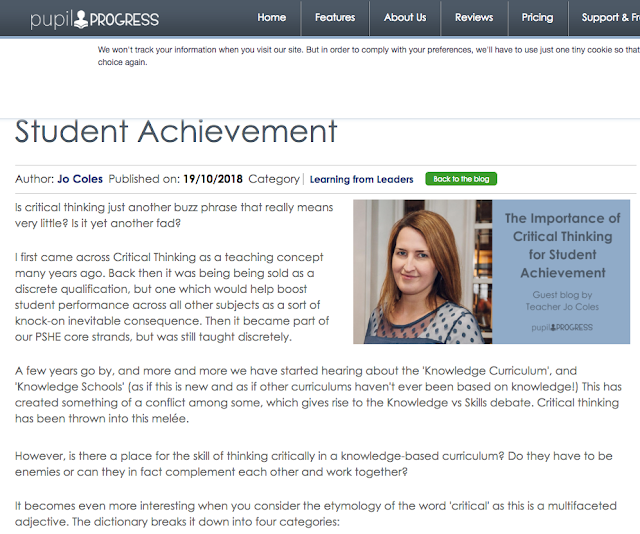Open the Pricing page
This screenshot has width=640, height=534.
pos(537,18)
